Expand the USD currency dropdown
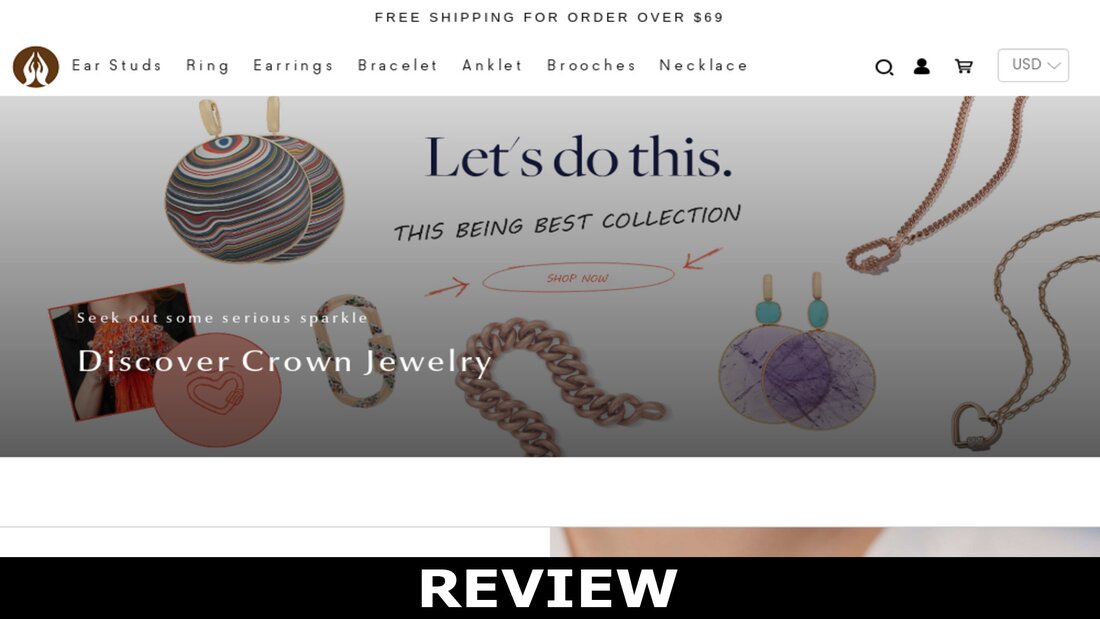Image resolution: width=1100 pixels, height=619 pixels. tap(1033, 65)
